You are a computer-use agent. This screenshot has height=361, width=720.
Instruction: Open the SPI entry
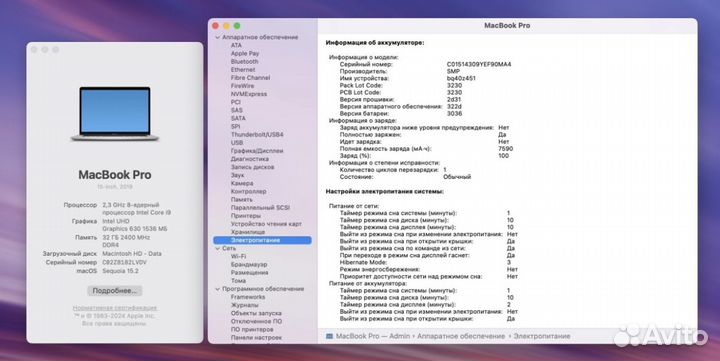click(x=235, y=126)
